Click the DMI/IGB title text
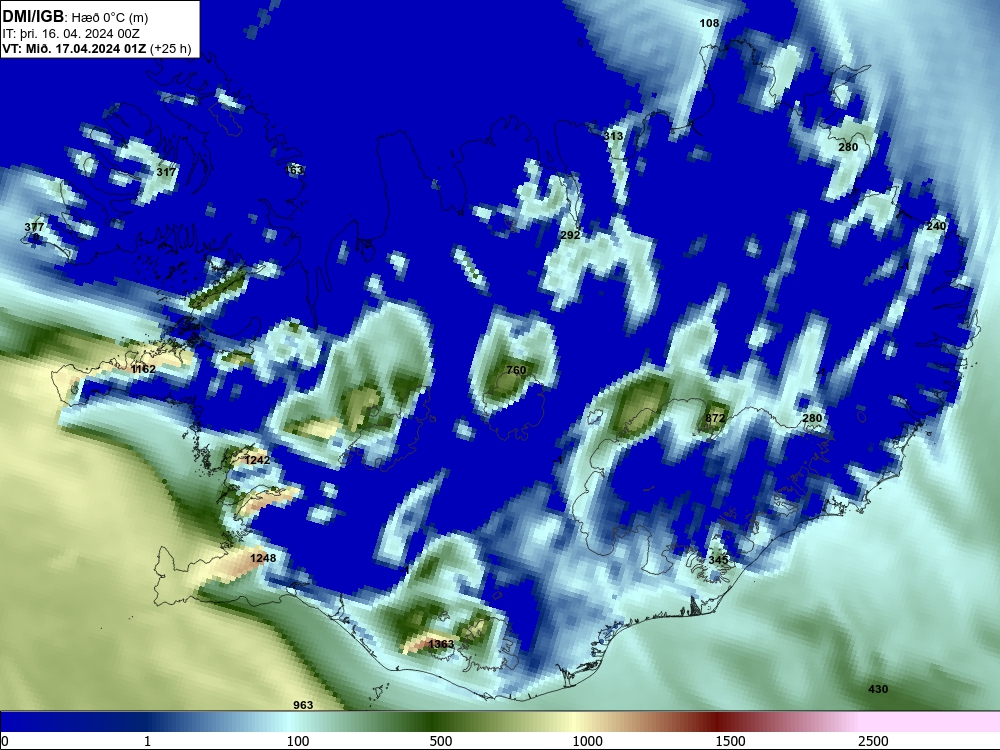Viewport: 1000px width, 750px height. pos(32,16)
